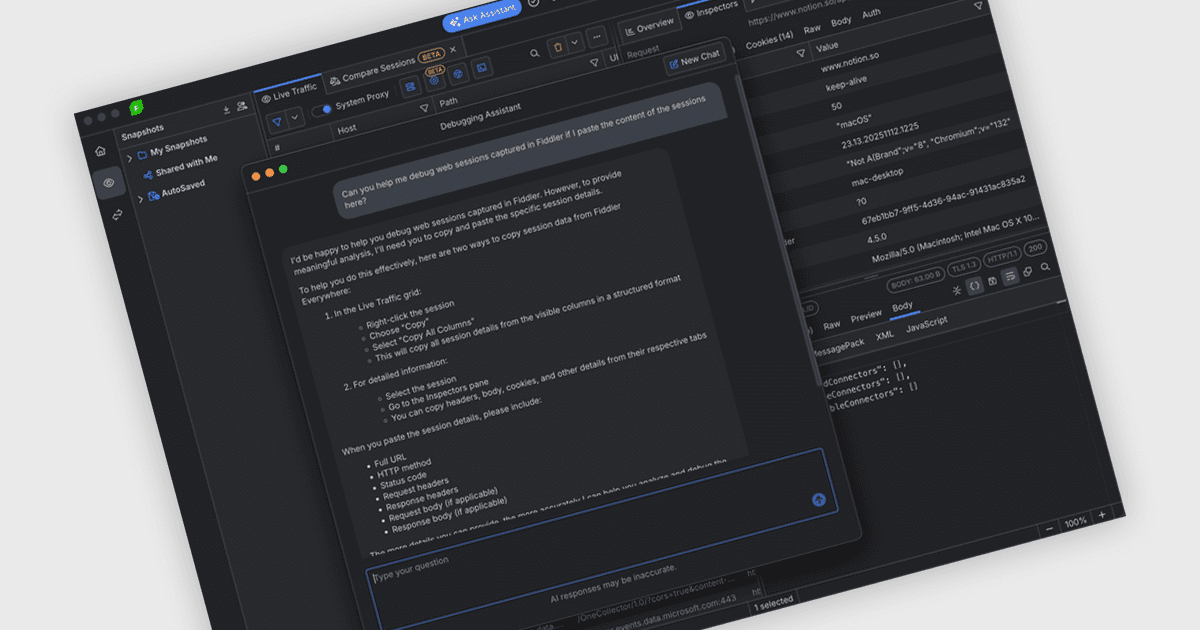This screenshot has width=1200, height=630.
Task: Click the save icon in response toolbar
Action: coord(991,280)
